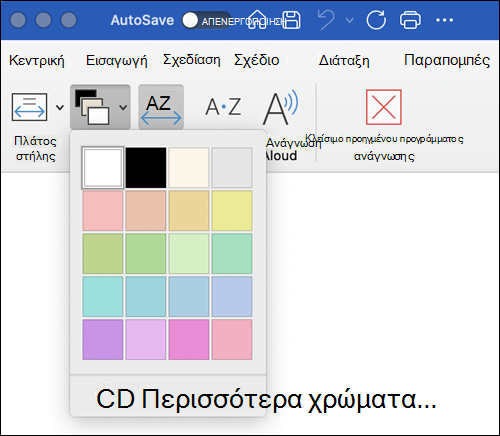Click the page color icon
The image size is (500, 436).
click(92, 107)
